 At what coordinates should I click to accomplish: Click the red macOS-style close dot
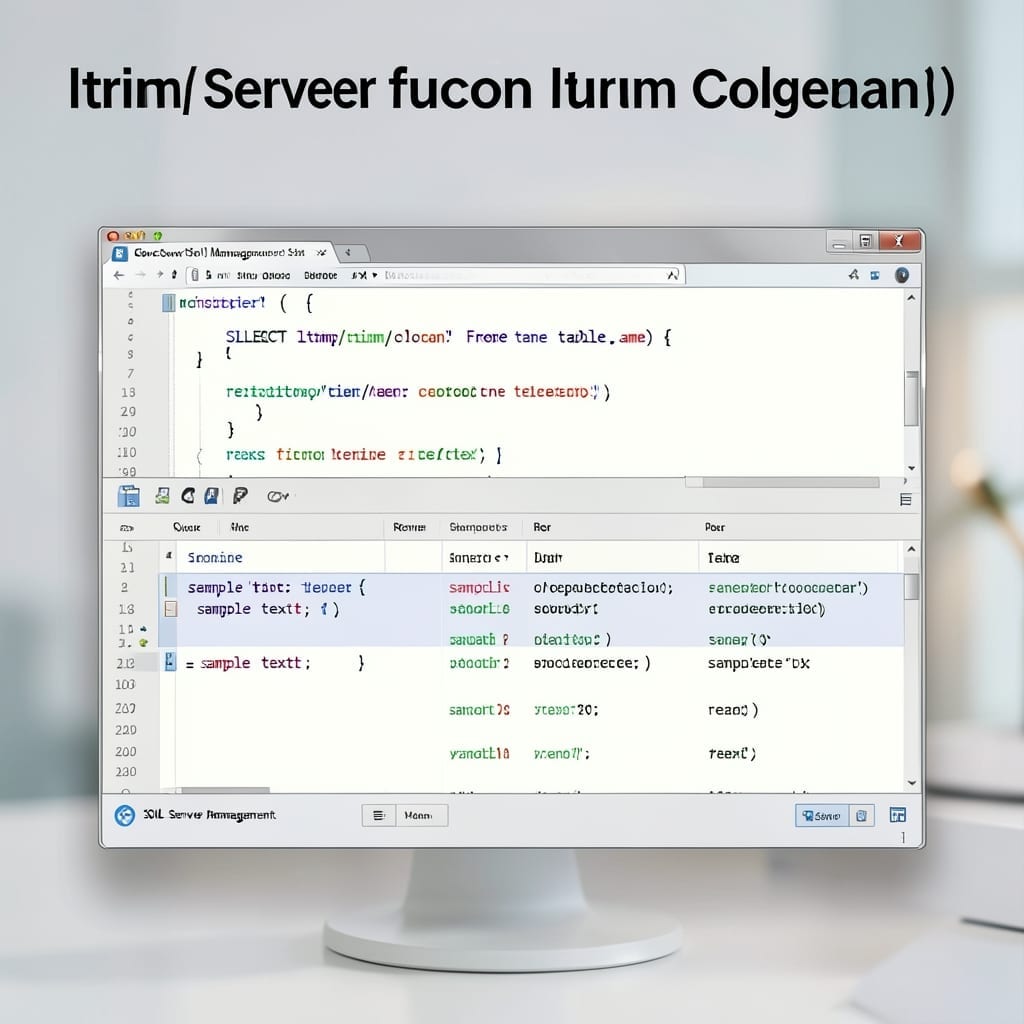tap(113, 236)
